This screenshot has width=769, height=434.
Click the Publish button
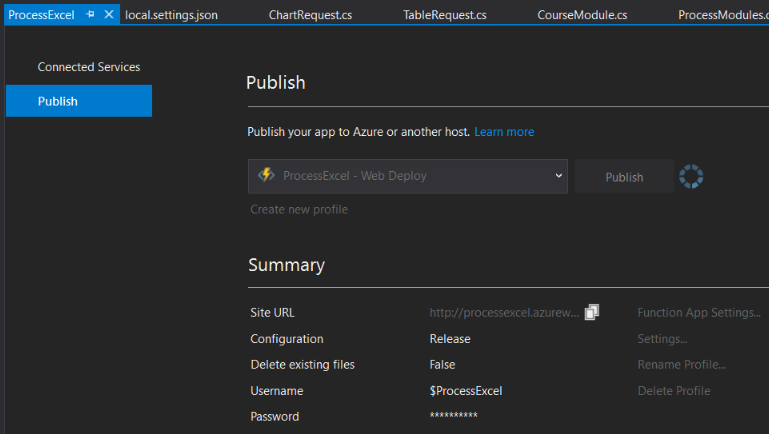click(624, 177)
